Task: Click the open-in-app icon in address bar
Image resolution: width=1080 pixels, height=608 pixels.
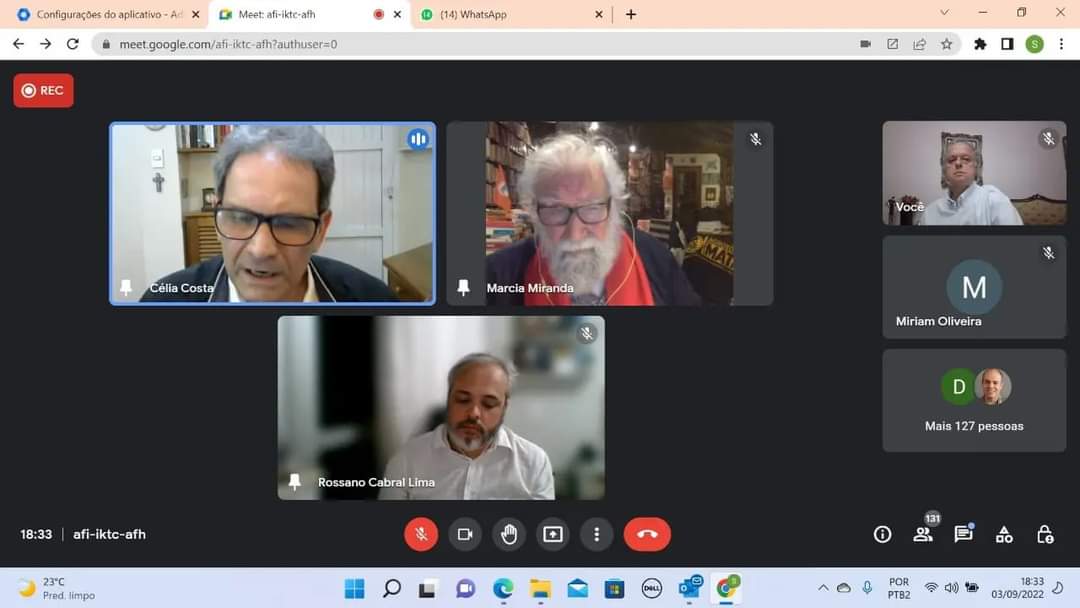Action: click(x=893, y=44)
